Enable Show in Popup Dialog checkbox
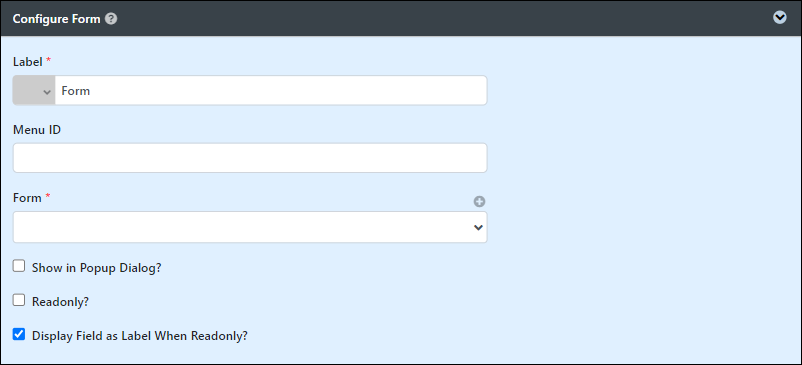Viewport: 802px width, 365px height. (19, 266)
